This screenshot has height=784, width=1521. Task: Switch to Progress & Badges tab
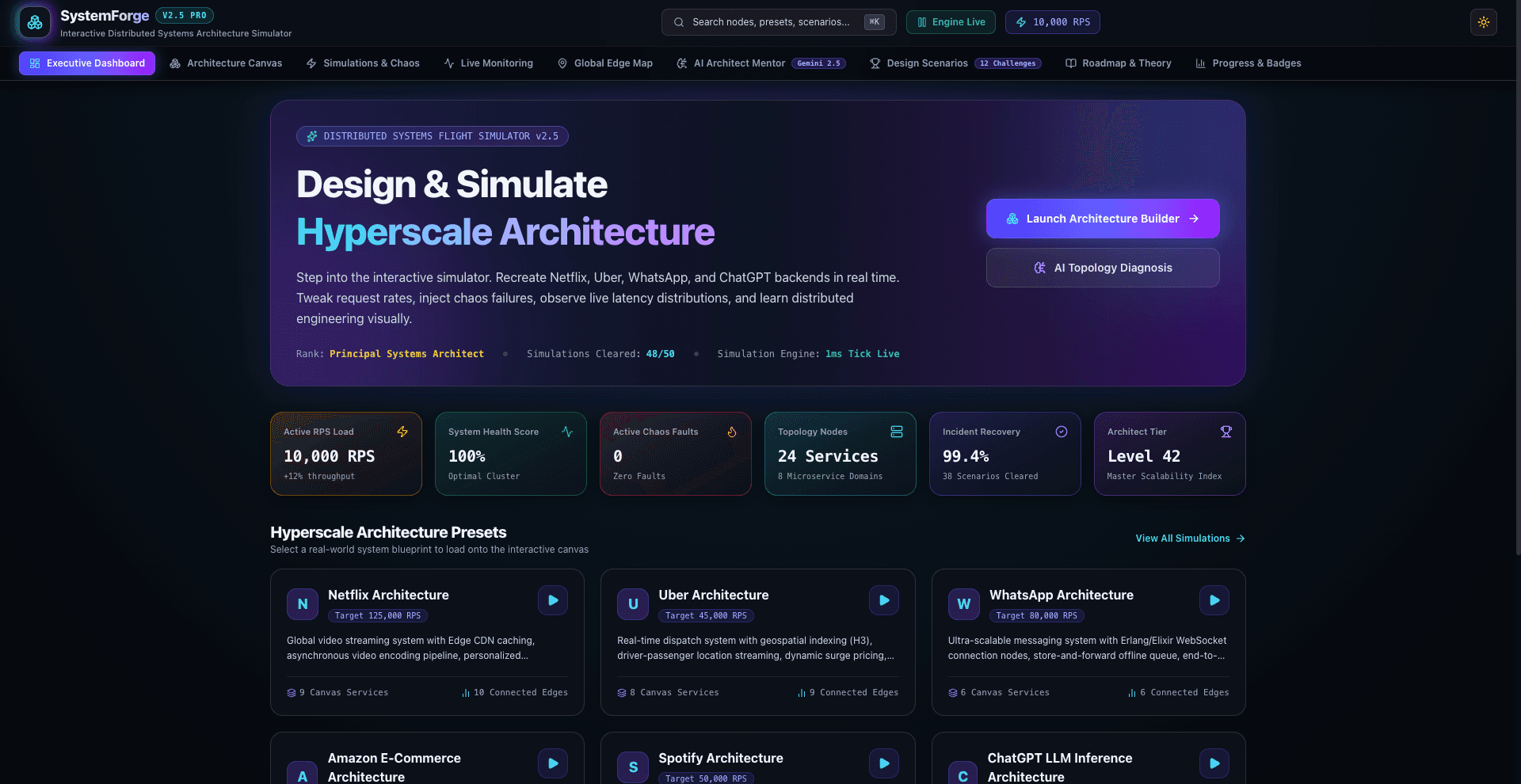pyautogui.click(x=1248, y=63)
